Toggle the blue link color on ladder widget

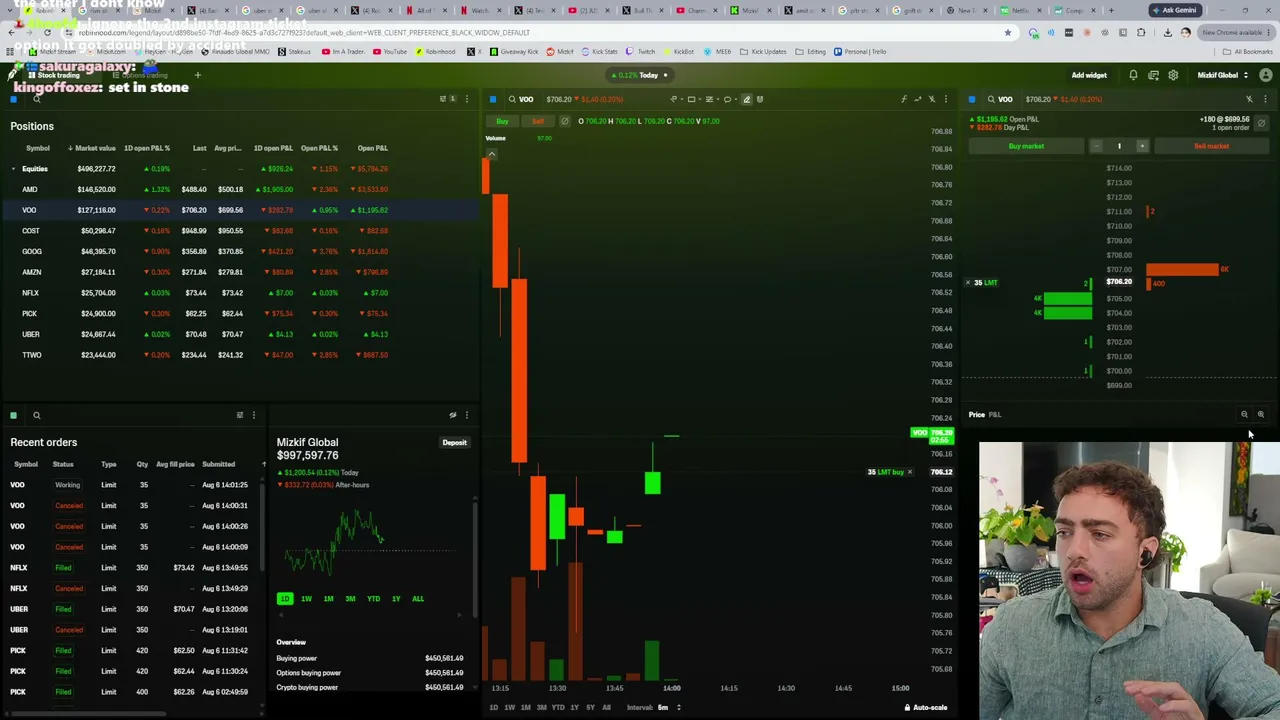pyautogui.click(x=972, y=99)
